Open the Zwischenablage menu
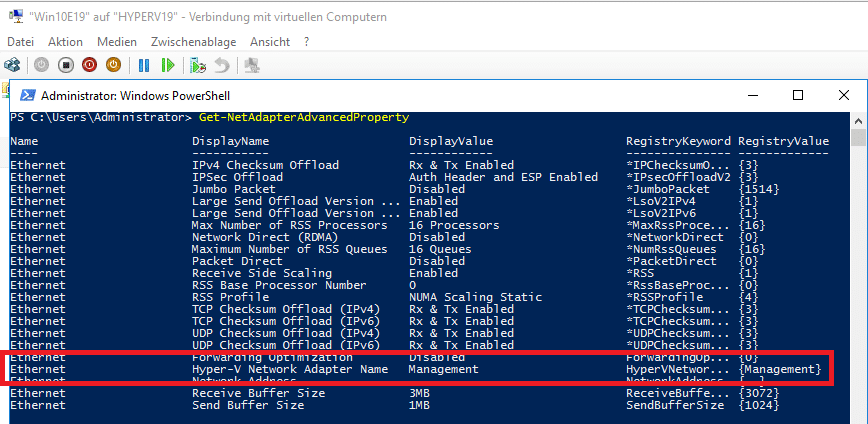 point(193,42)
